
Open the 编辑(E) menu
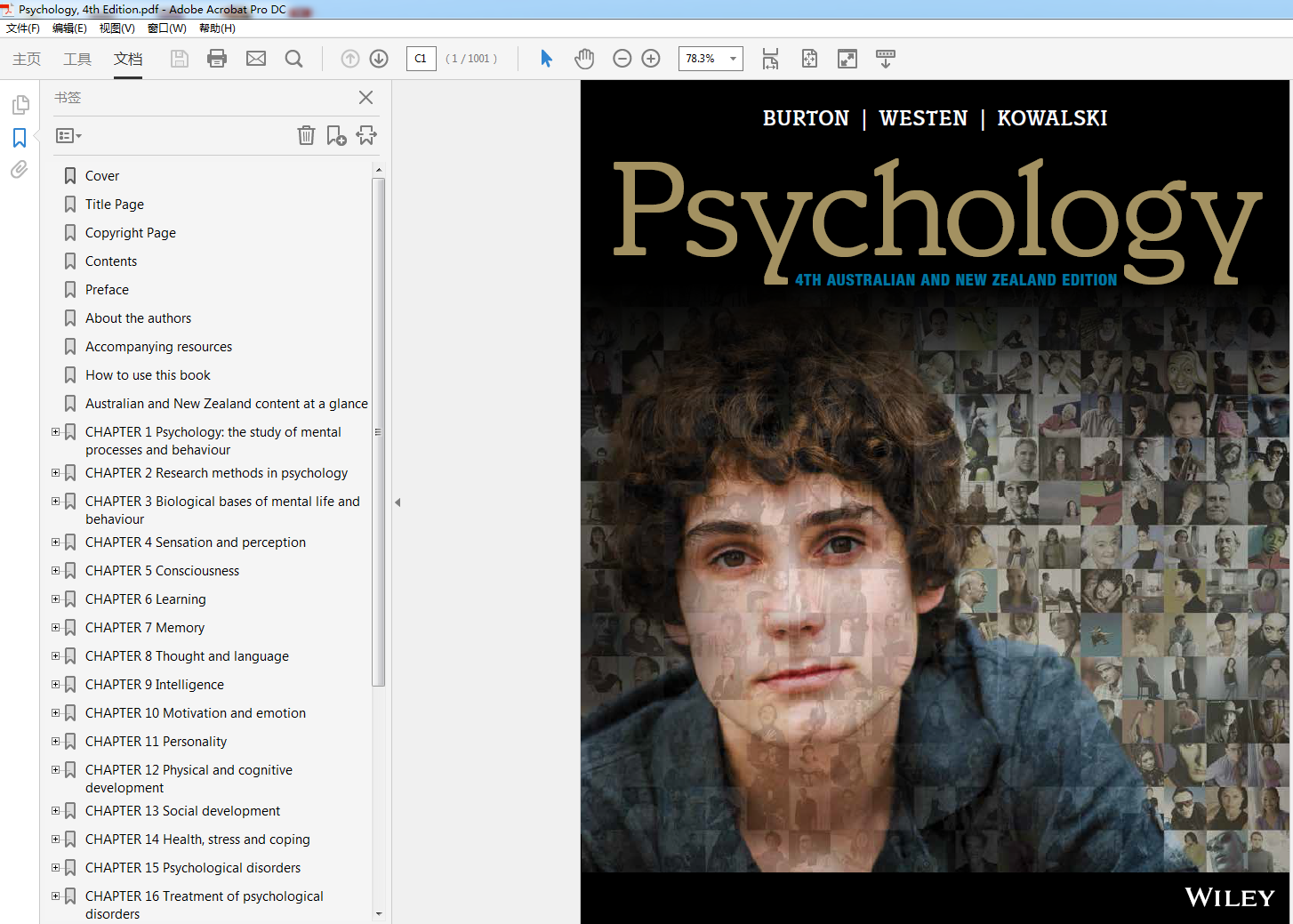(69, 28)
